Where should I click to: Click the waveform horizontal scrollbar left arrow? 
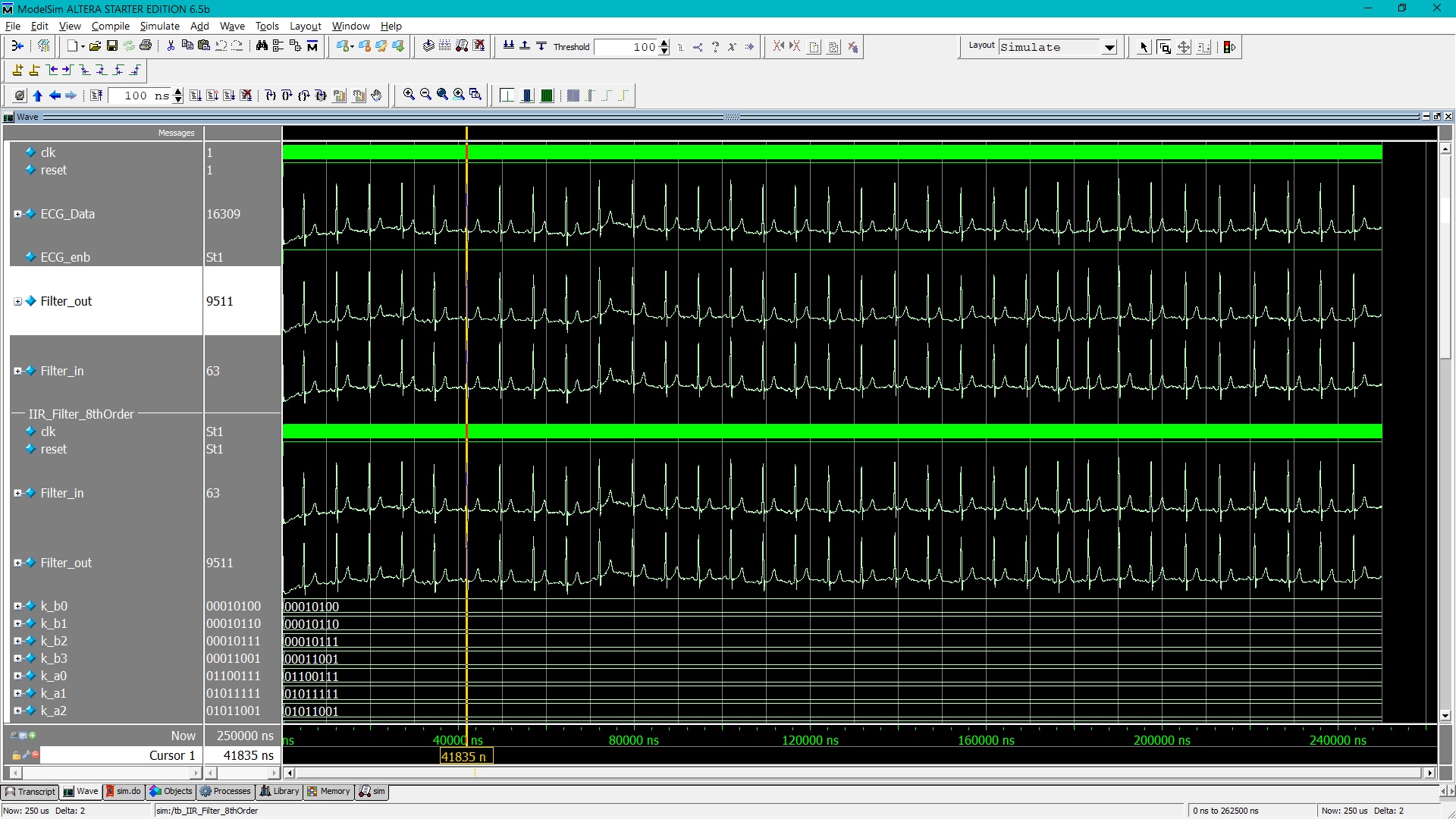point(290,773)
